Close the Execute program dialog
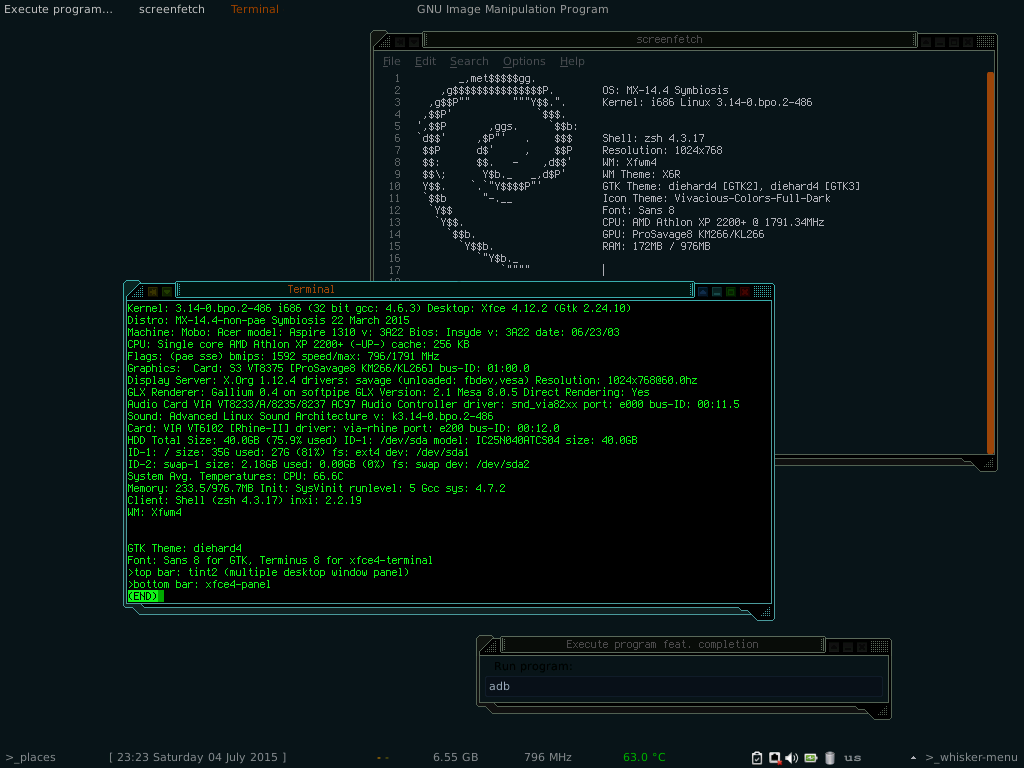 pos(862,647)
